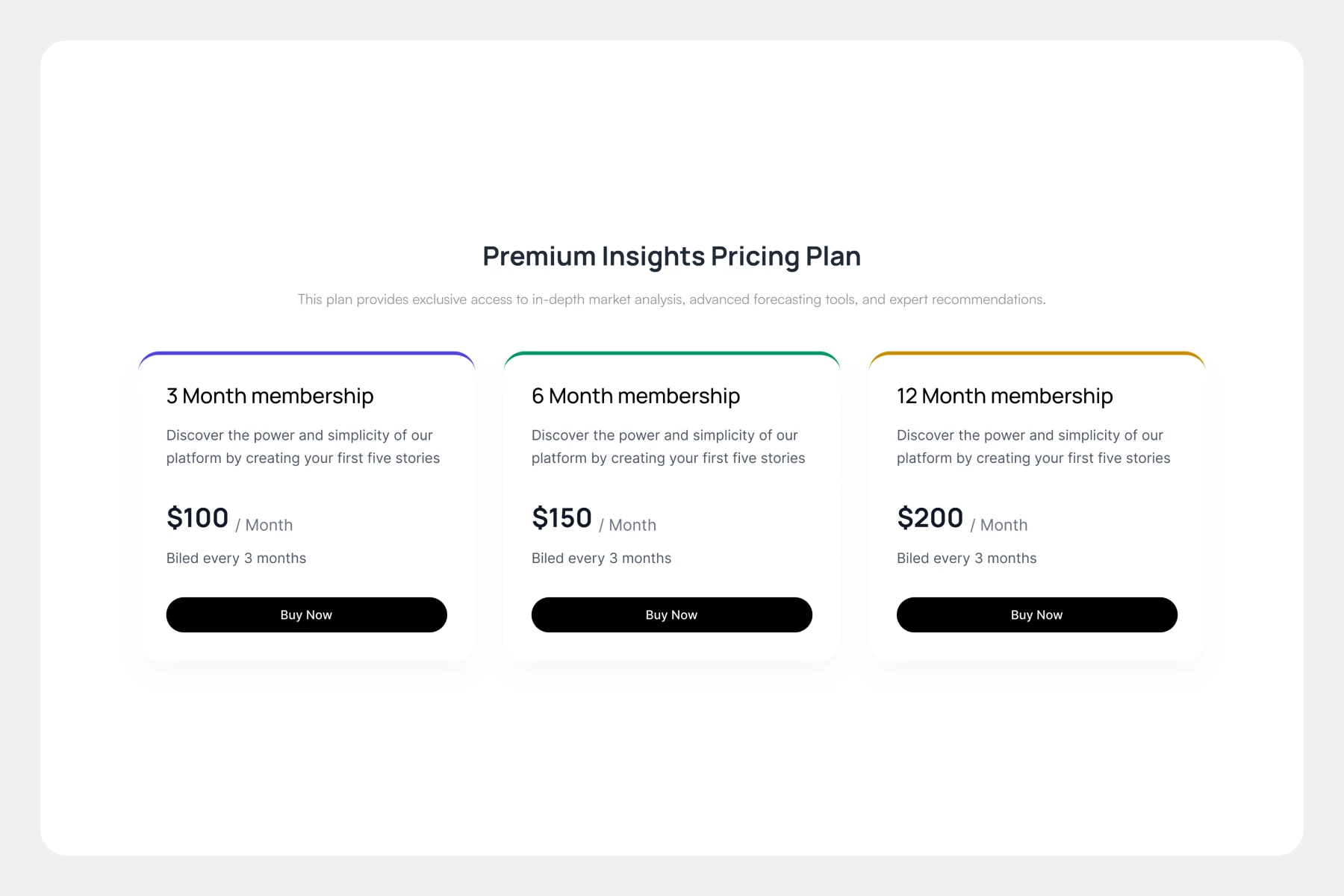Click Buy Now on the 3 Month membership
The image size is (1344, 896).
point(306,615)
